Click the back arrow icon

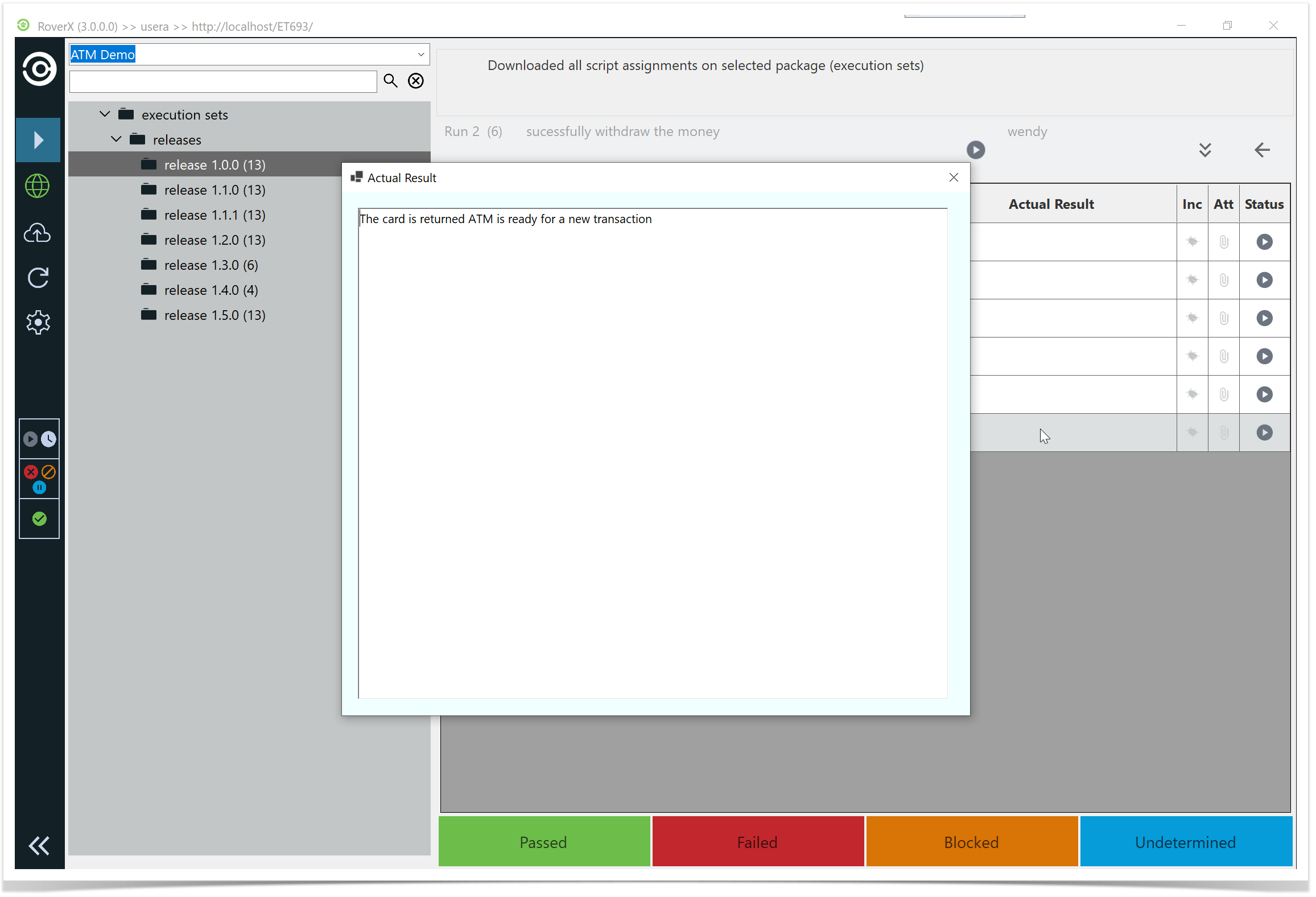coord(1261,150)
